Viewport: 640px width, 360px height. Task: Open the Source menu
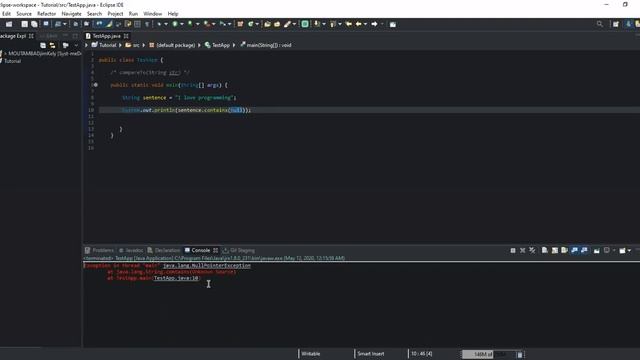pyautogui.click(x=24, y=13)
